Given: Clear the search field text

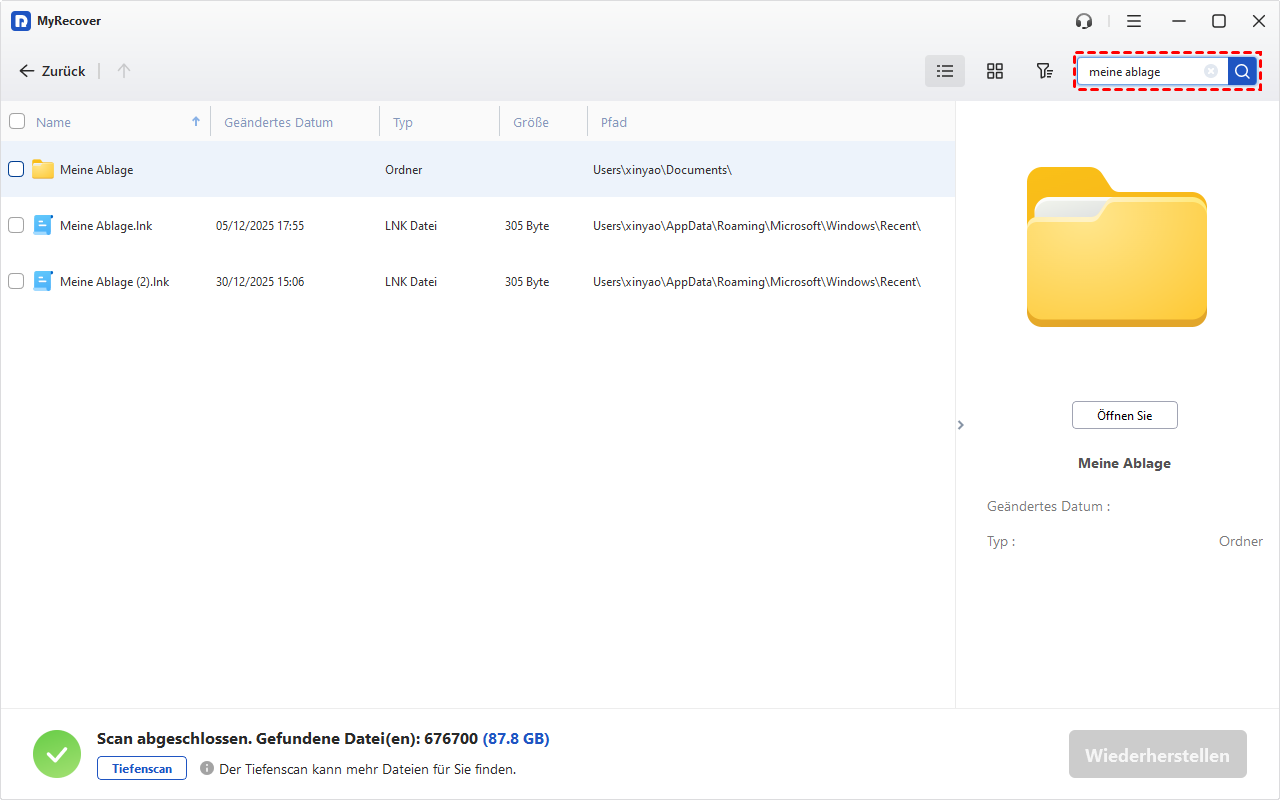Looking at the screenshot, I should pos(1211,72).
